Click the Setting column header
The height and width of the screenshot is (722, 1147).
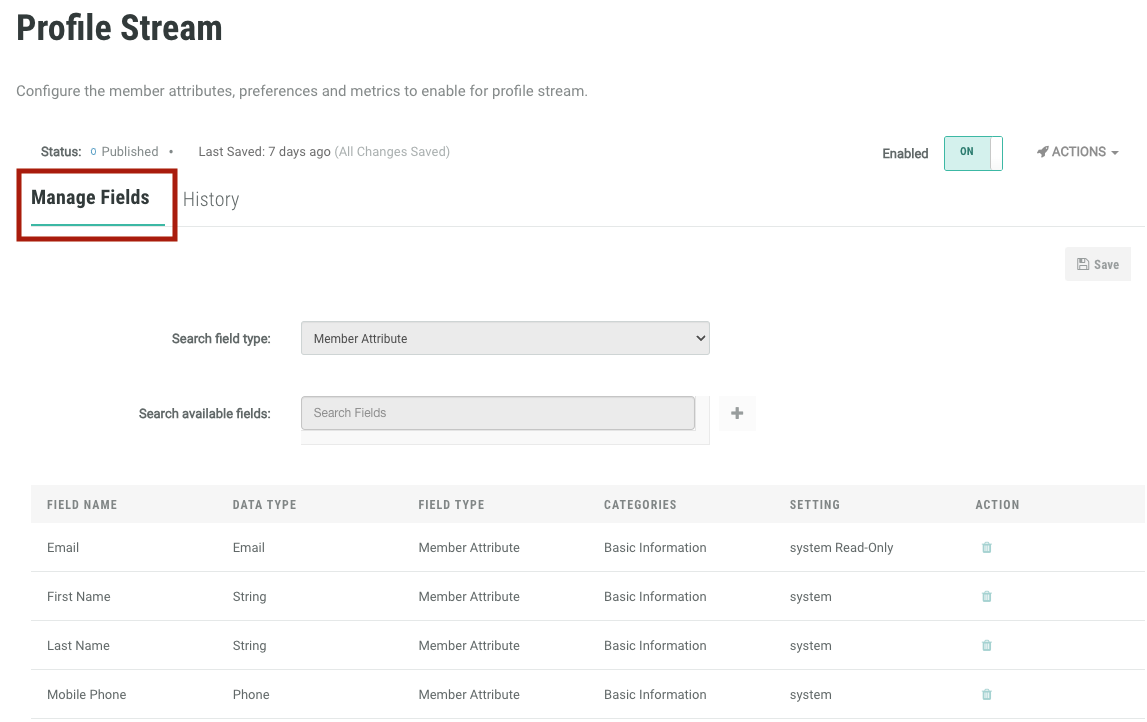pyautogui.click(x=814, y=505)
